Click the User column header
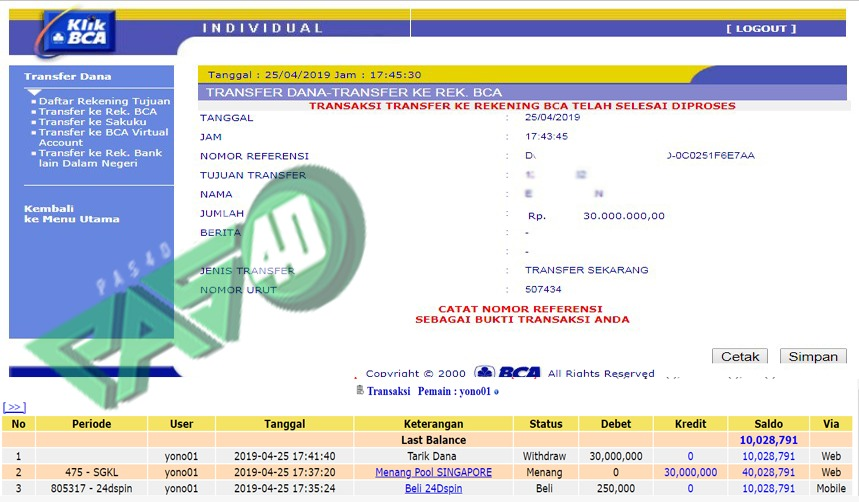Screen dimensions: 859x502 coord(181,424)
